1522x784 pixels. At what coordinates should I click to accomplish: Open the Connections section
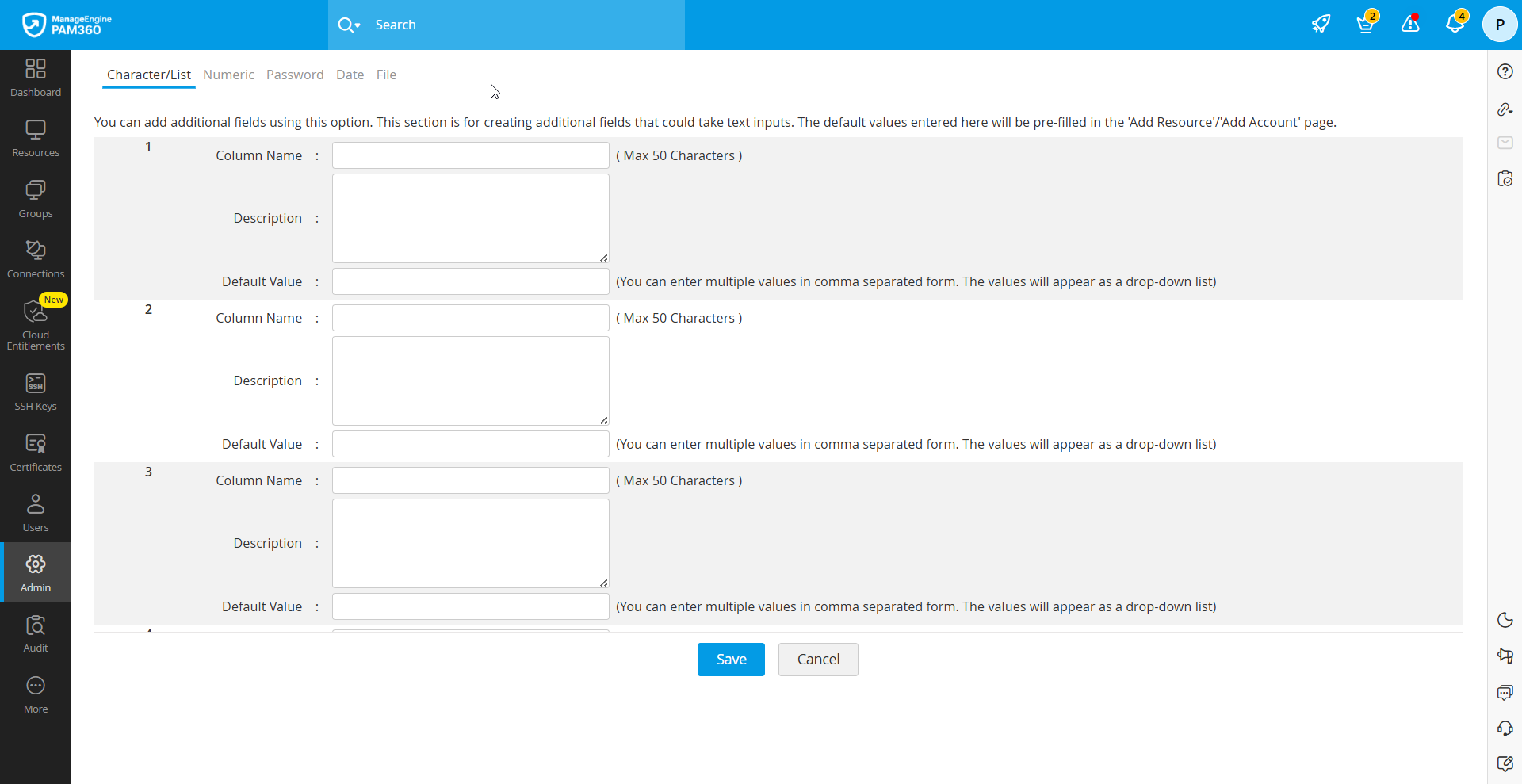36,259
